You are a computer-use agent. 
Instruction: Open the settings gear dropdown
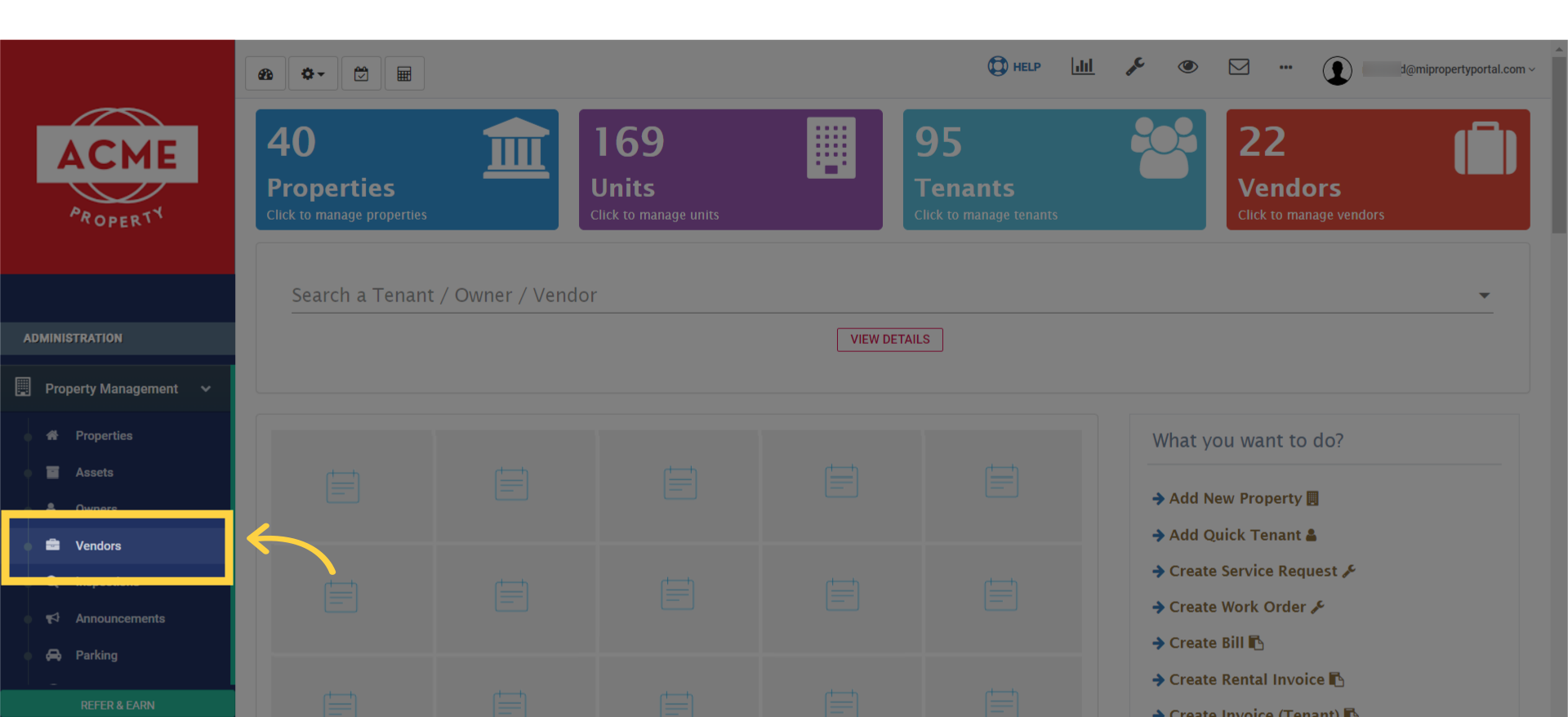[x=313, y=74]
